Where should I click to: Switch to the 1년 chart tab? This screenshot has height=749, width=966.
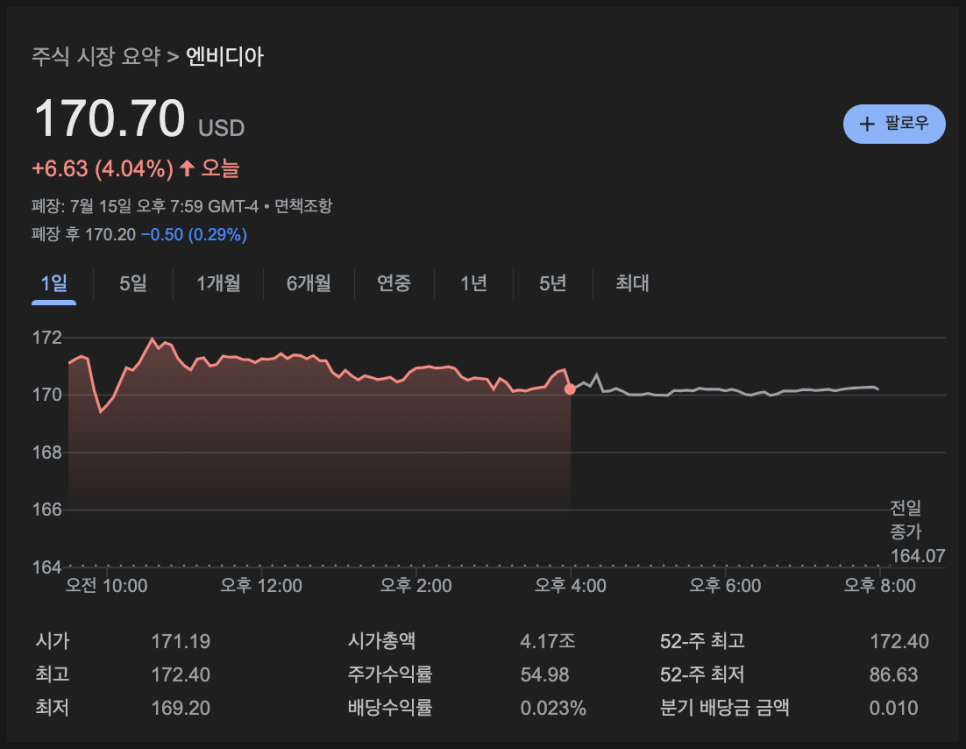(474, 283)
